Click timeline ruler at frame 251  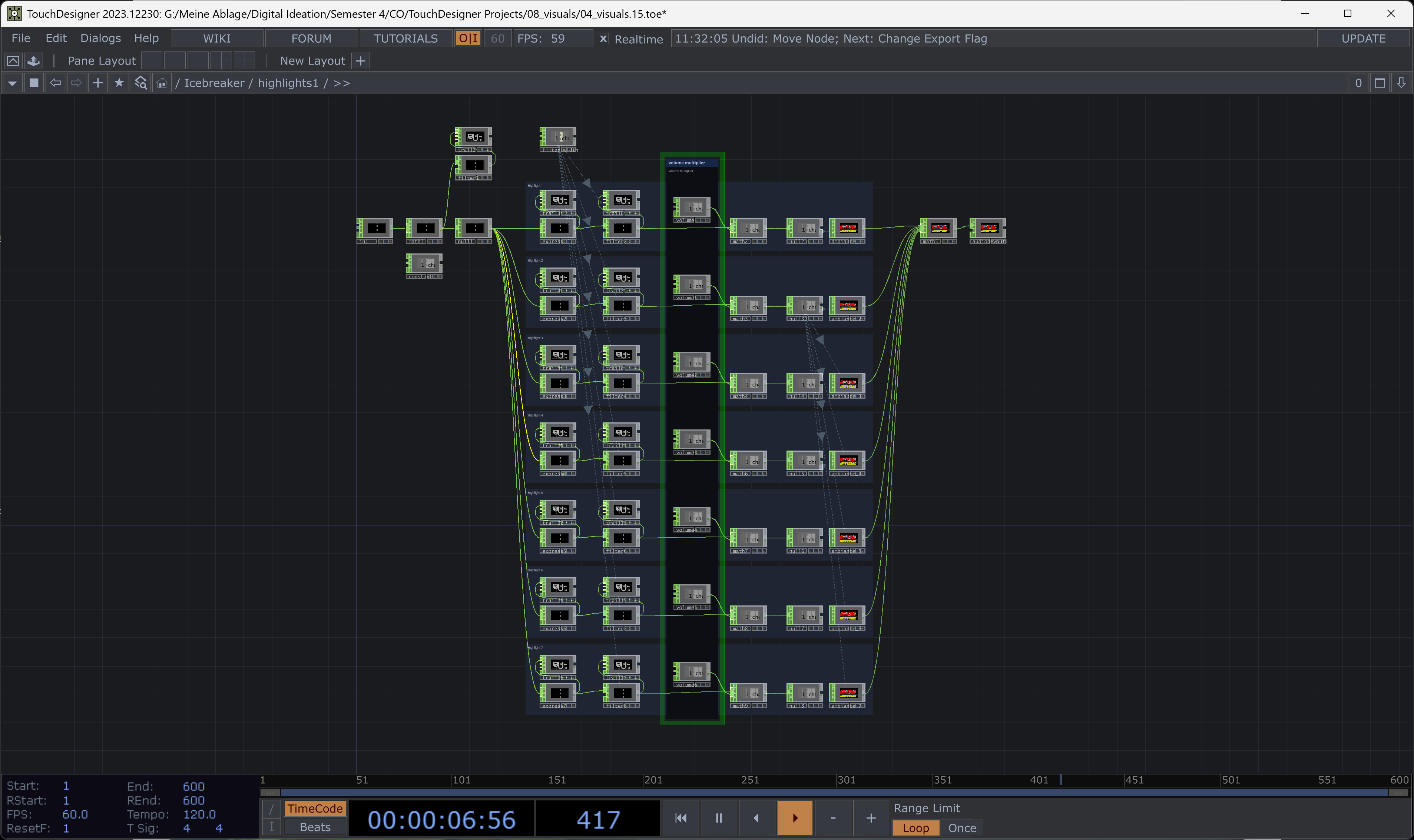tap(749, 780)
